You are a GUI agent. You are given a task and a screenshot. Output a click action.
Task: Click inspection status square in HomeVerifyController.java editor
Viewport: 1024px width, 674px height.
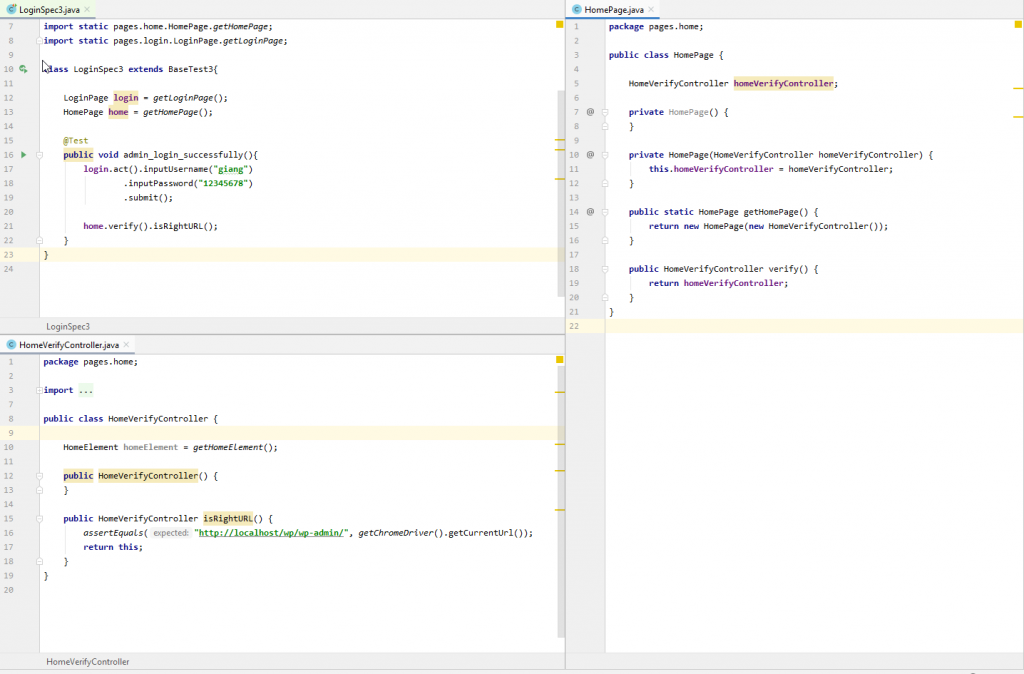pyautogui.click(x=560, y=361)
